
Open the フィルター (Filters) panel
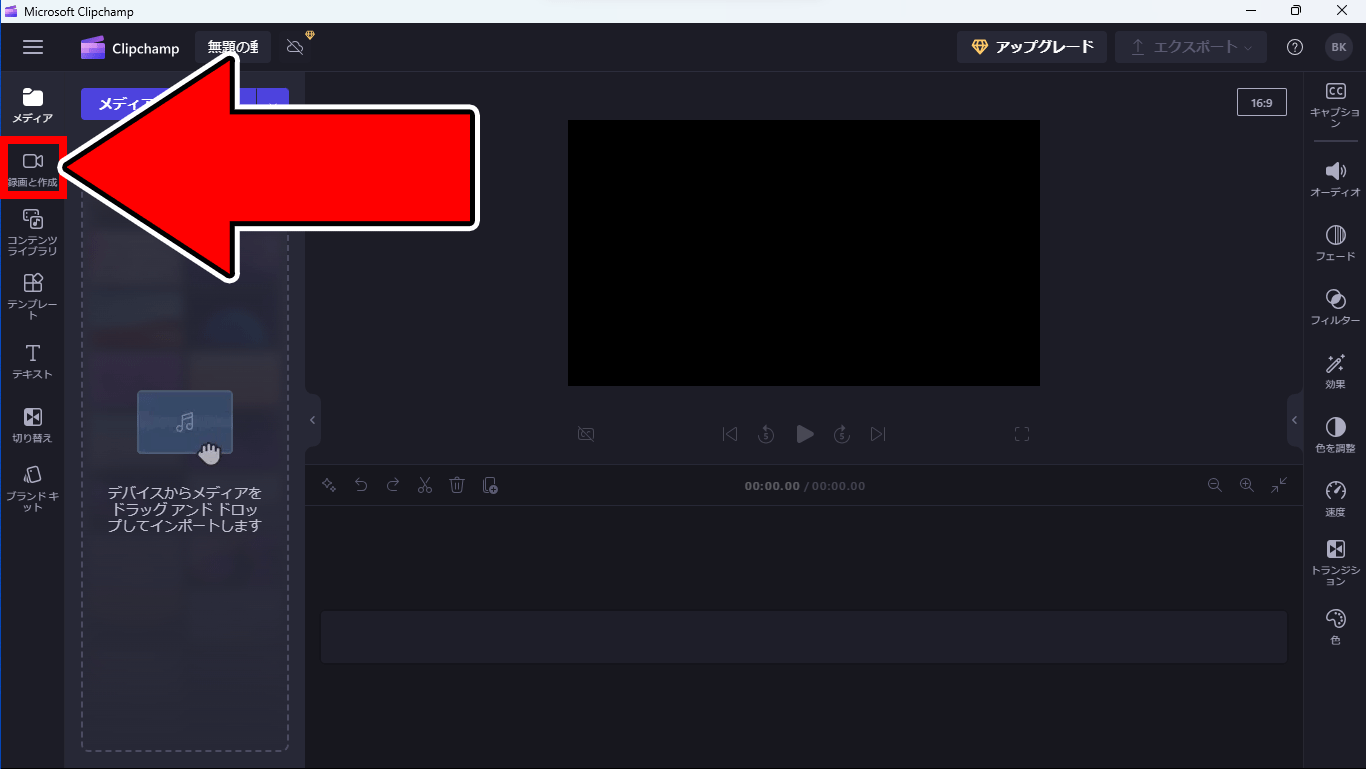(x=1335, y=307)
